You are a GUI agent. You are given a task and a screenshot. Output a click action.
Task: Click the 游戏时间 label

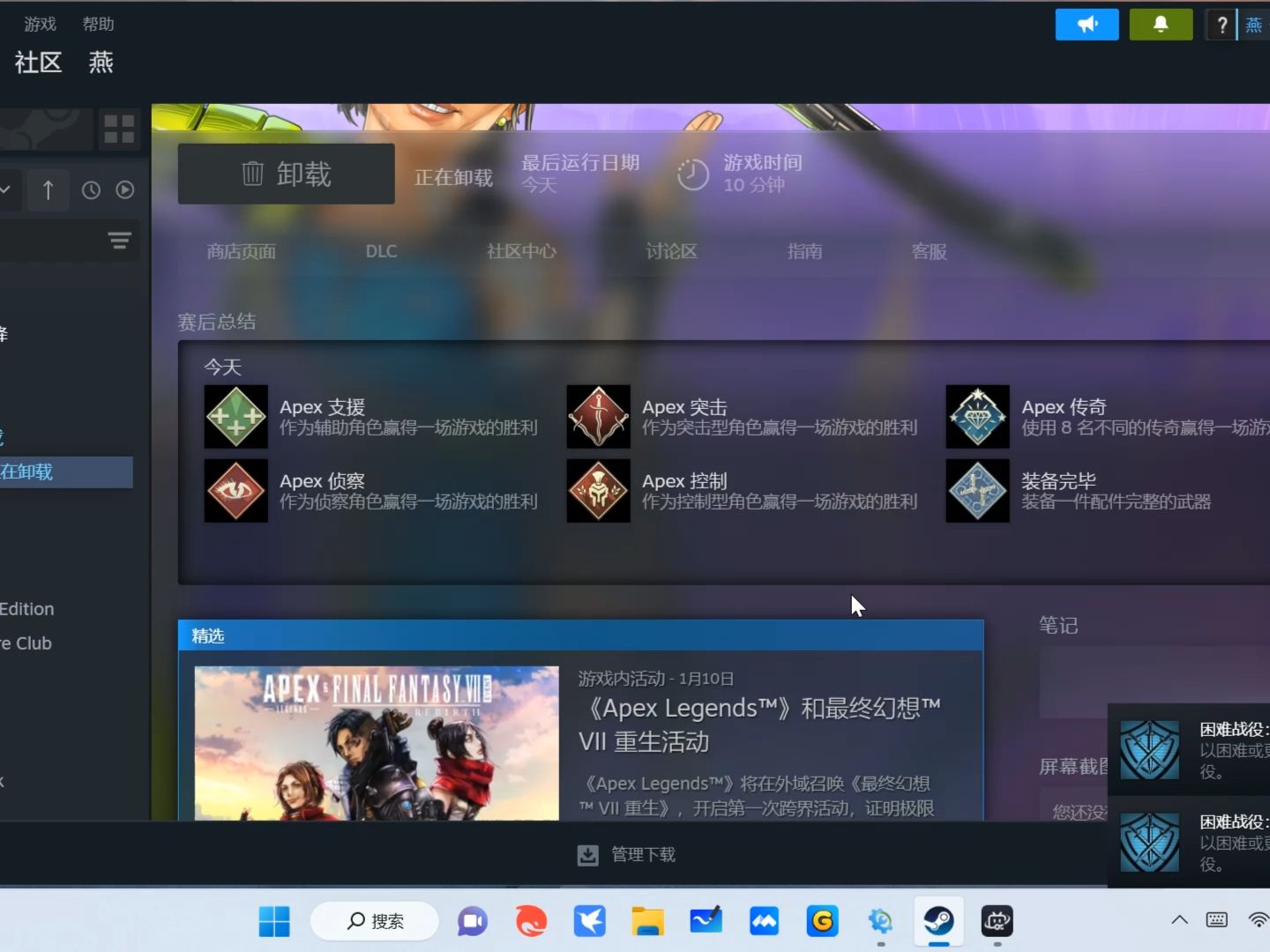click(x=763, y=163)
